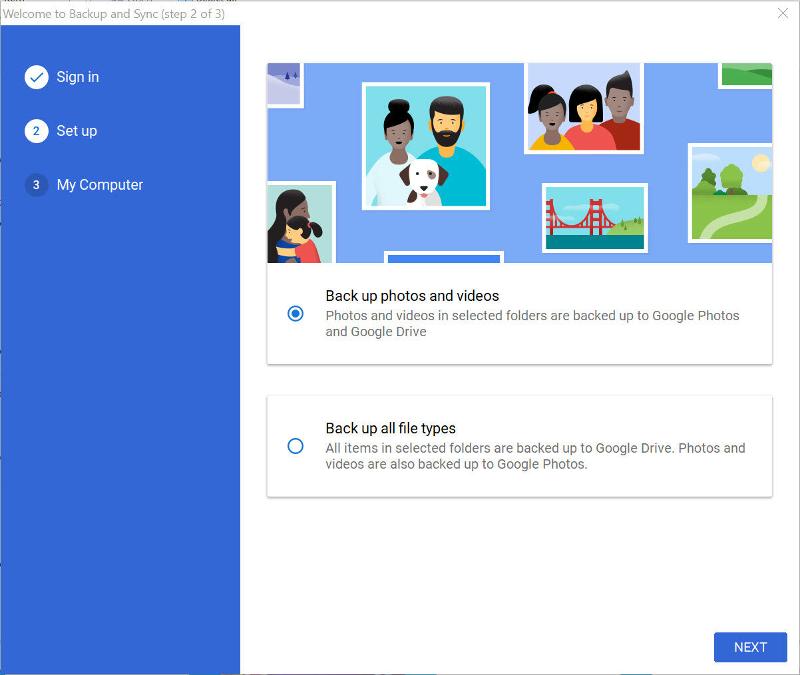Click the couple with dog photo
This screenshot has height=675, width=800.
point(425,146)
